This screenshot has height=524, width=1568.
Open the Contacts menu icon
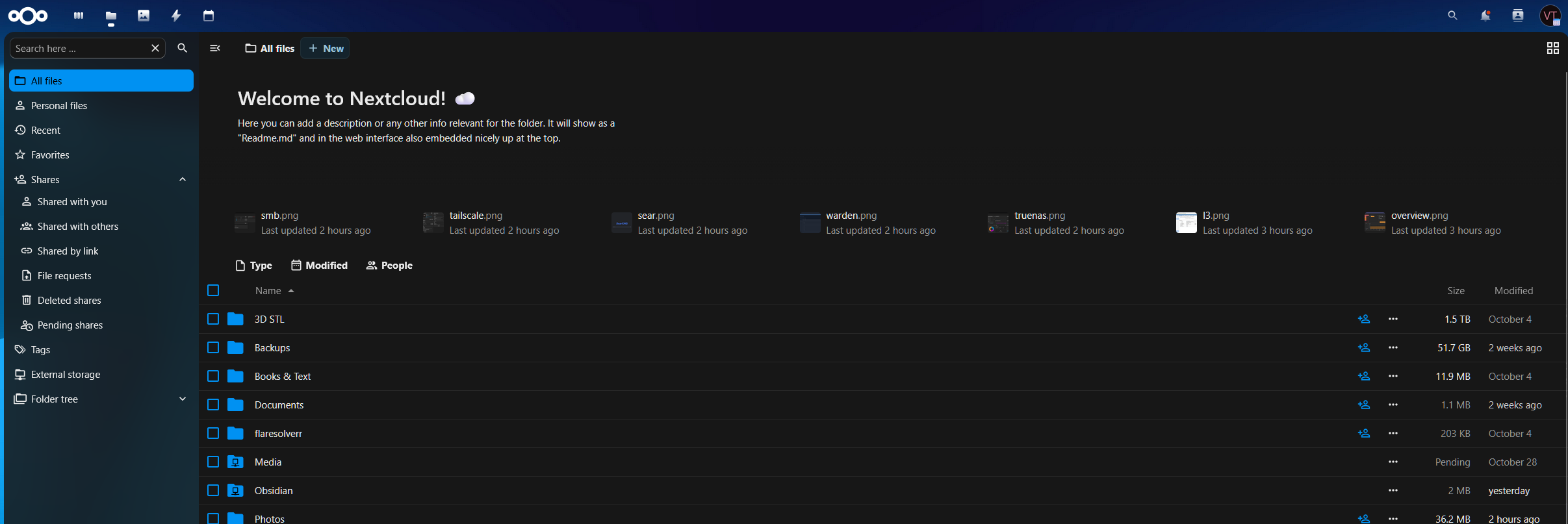pyautogui.click(x=1518, y=16)
